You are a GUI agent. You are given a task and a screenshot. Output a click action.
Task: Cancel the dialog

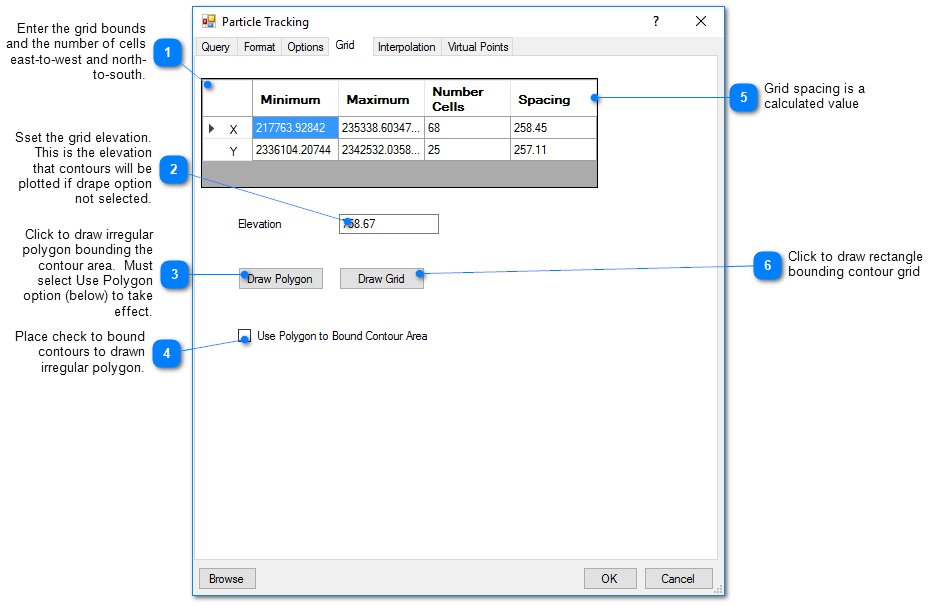[677, 579]
